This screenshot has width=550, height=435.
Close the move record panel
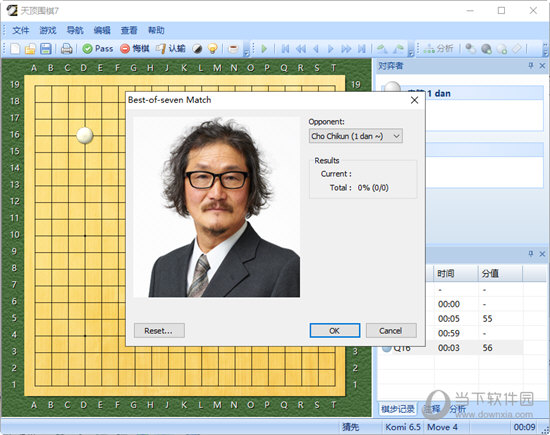(x=542, y=254)
